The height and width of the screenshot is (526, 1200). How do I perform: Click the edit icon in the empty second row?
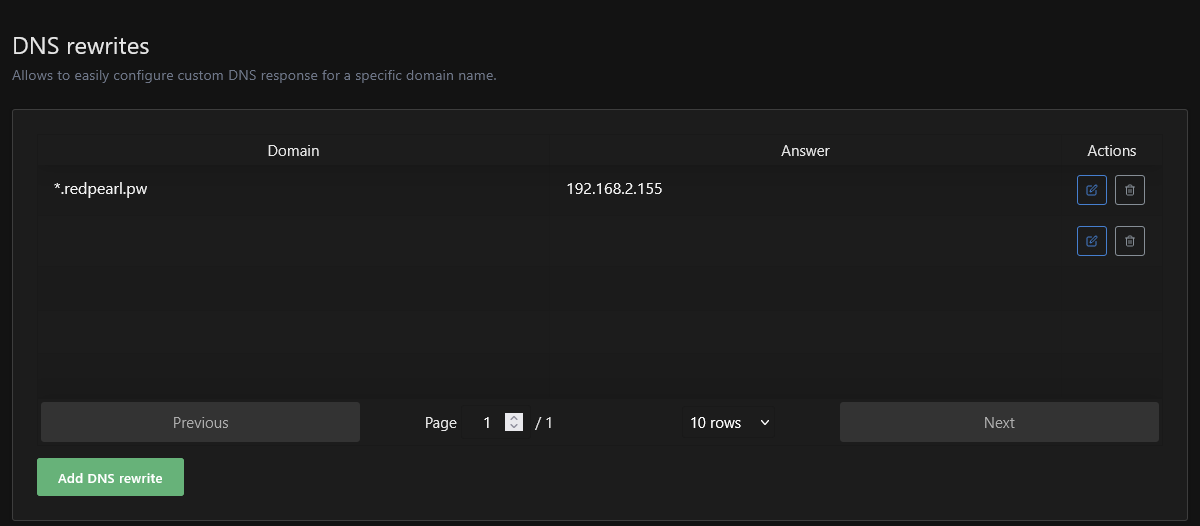tap(1091, 241)
